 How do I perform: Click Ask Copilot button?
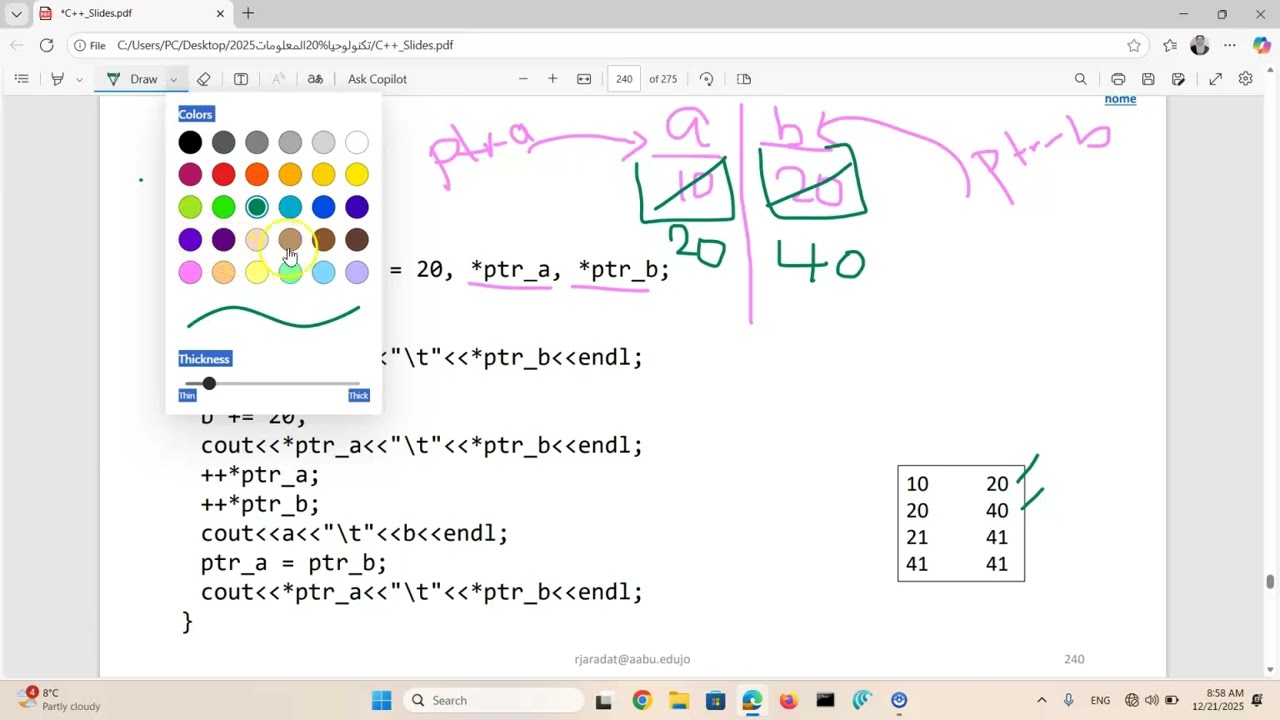[377, 79]
